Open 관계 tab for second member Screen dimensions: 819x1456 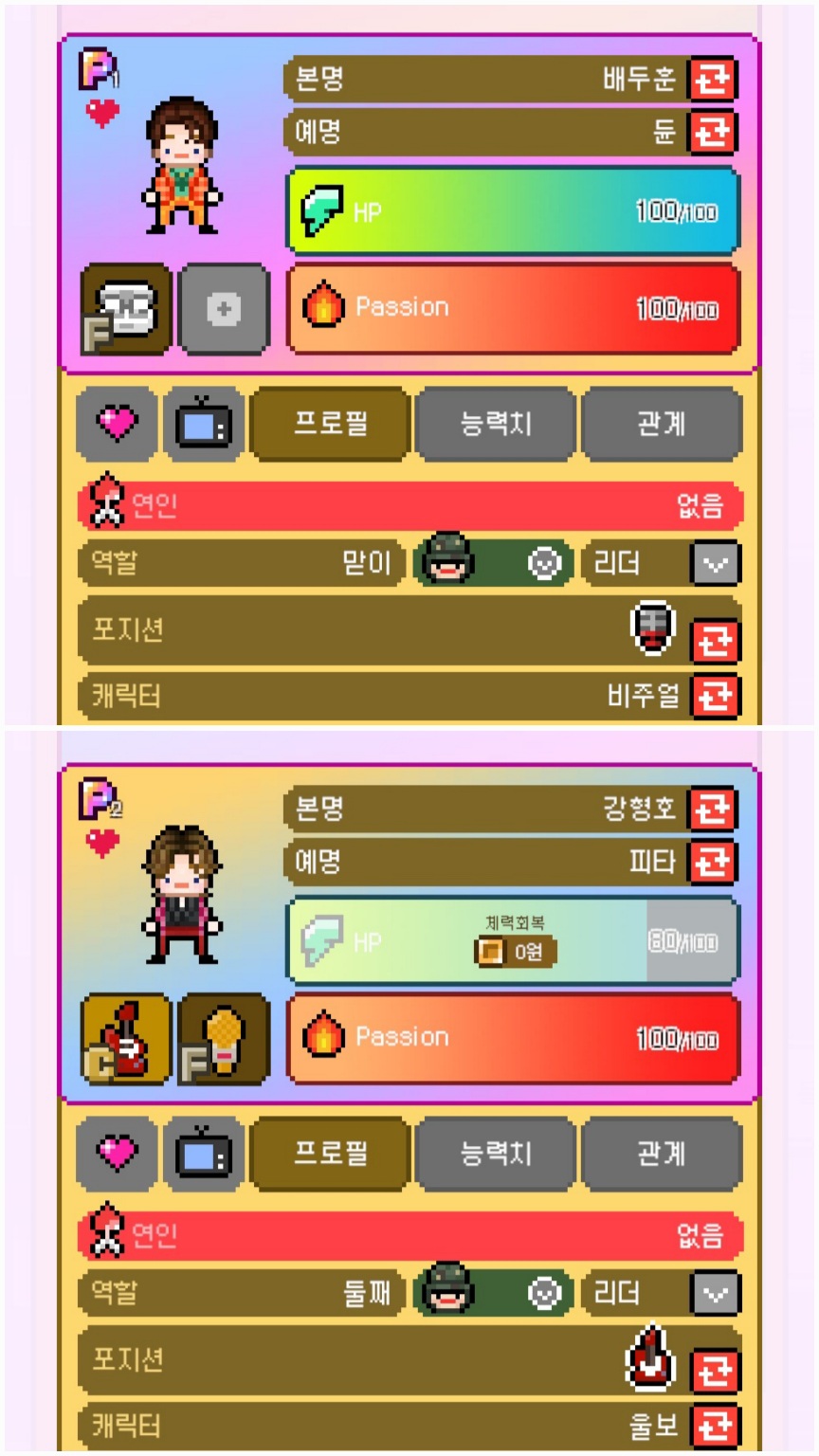tap(662, 1153)
